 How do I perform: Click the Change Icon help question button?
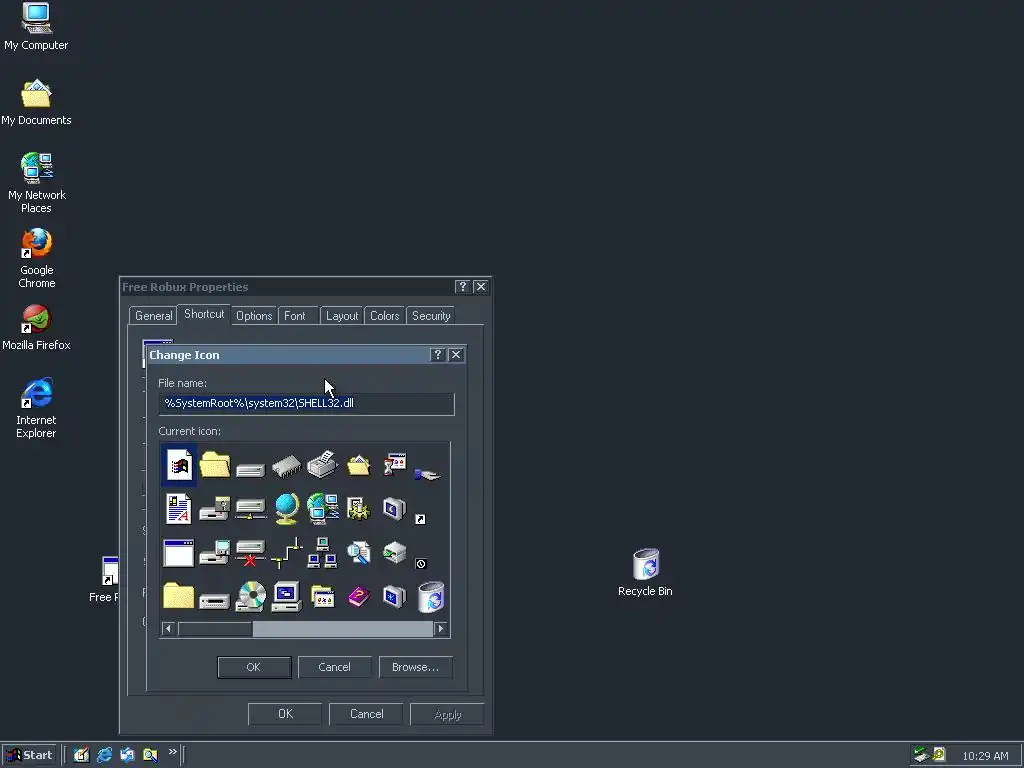tap(438, 355)
